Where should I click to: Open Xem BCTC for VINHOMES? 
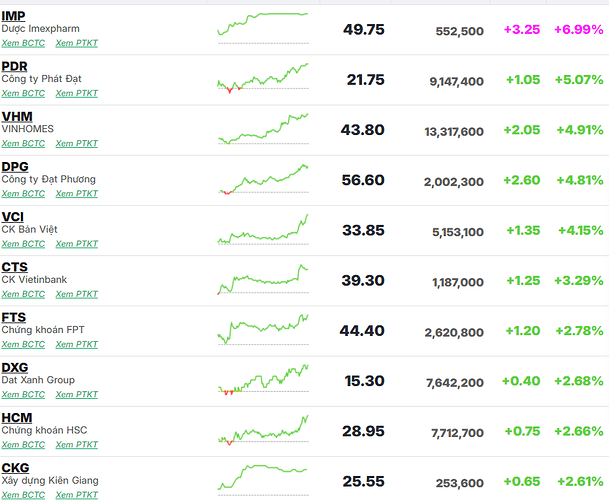[23, 143]
